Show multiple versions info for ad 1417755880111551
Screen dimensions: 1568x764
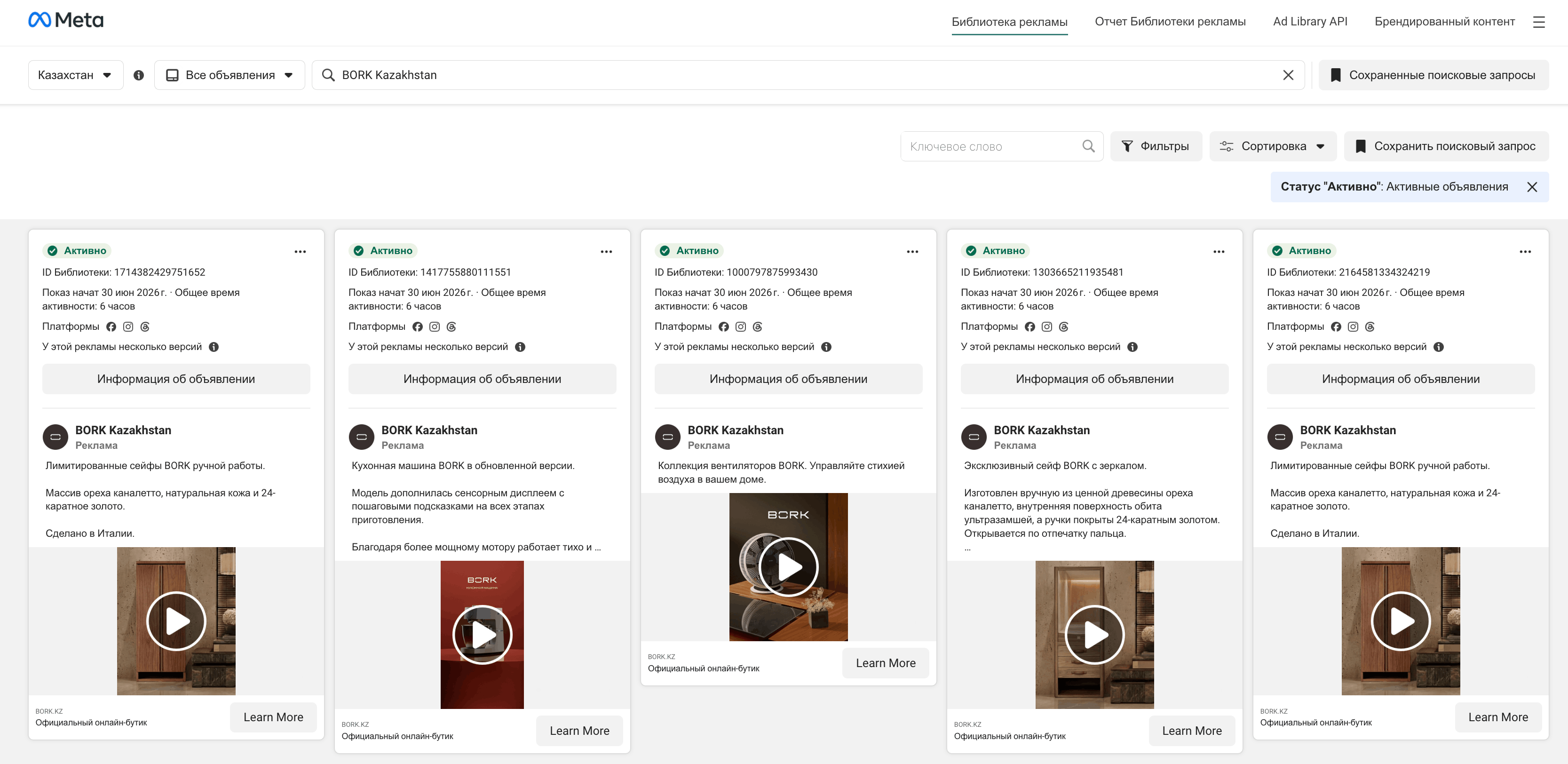(520, 347)
